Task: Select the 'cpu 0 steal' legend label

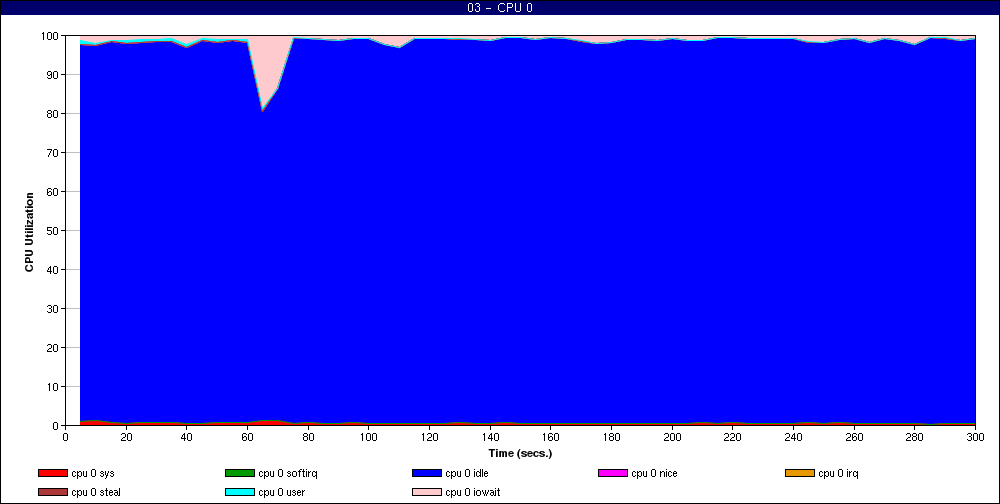Action: [x=96, y=493]
